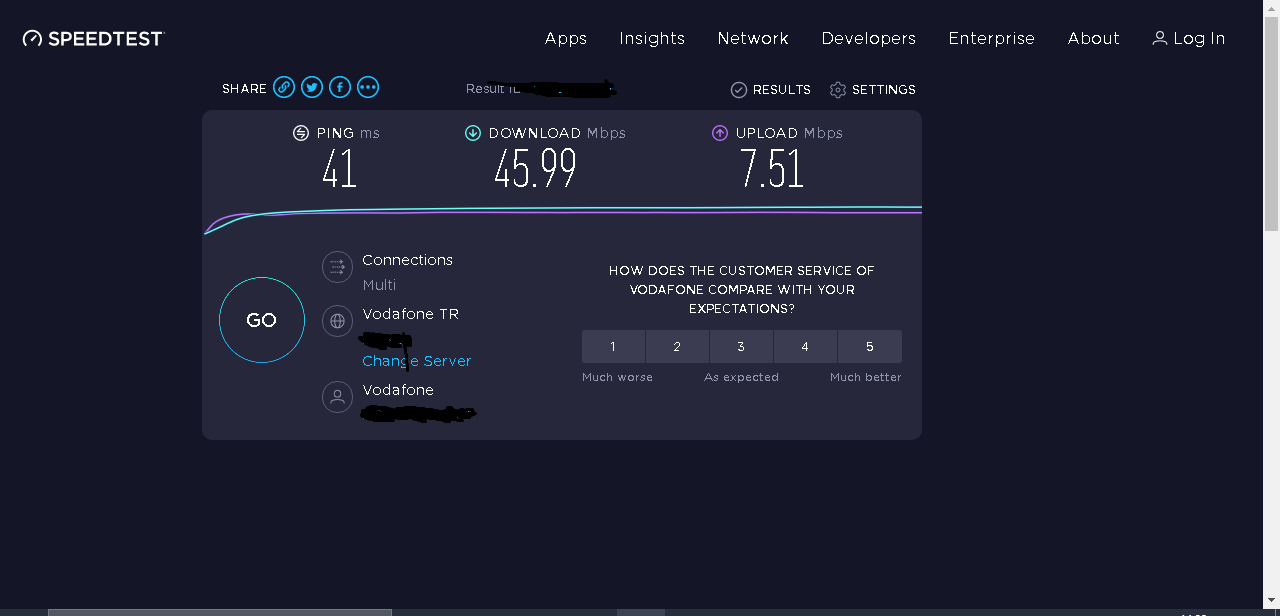Click the Multi connections label

pos(379,285)
